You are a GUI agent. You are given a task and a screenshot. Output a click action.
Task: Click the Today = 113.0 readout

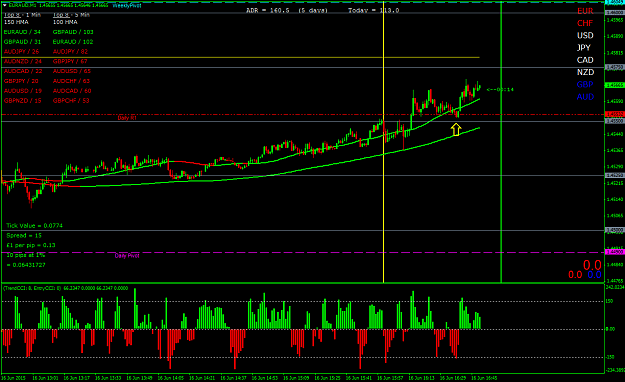373,10
